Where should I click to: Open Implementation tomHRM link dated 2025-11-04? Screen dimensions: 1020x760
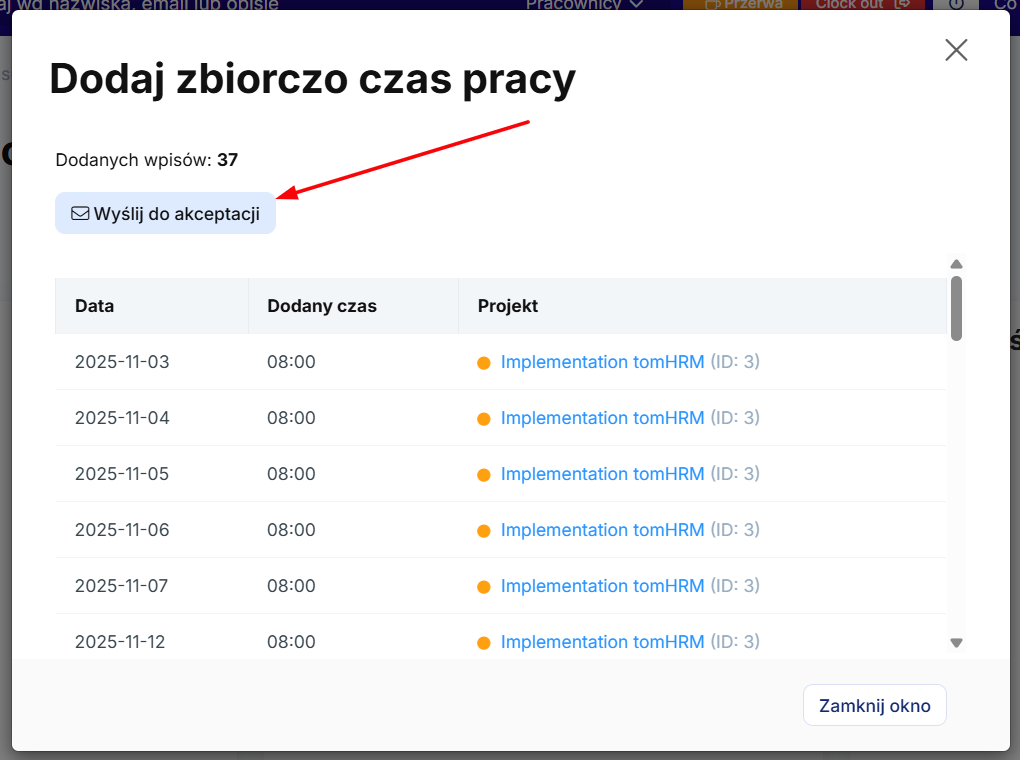602,418
